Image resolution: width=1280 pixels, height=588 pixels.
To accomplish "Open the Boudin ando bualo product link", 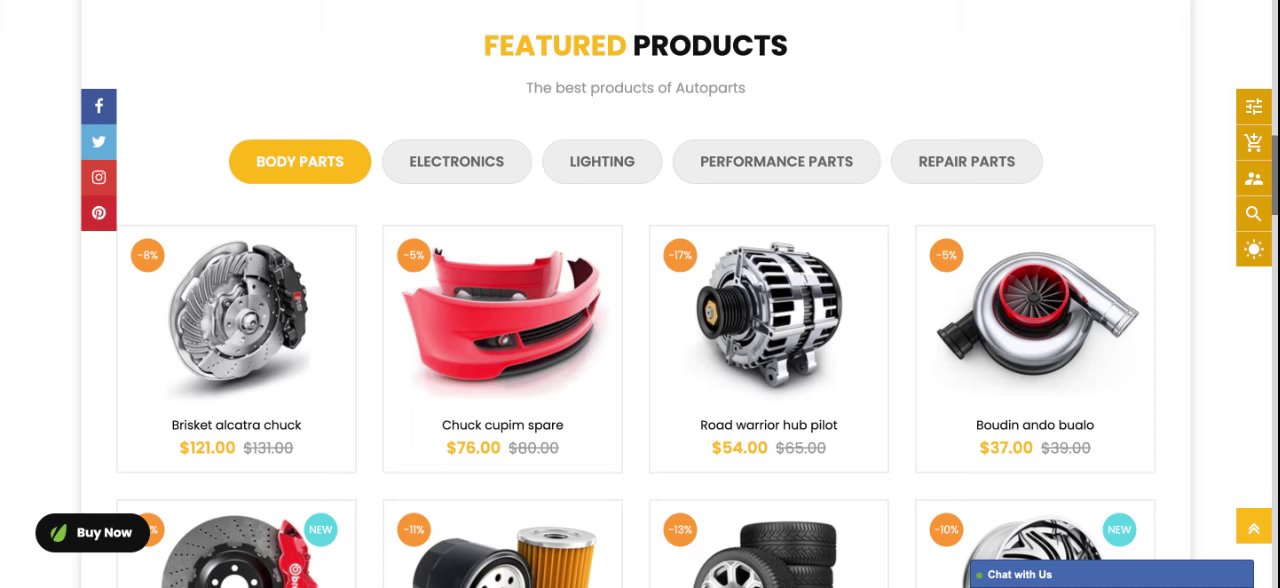I will [x=1035, y=425].
